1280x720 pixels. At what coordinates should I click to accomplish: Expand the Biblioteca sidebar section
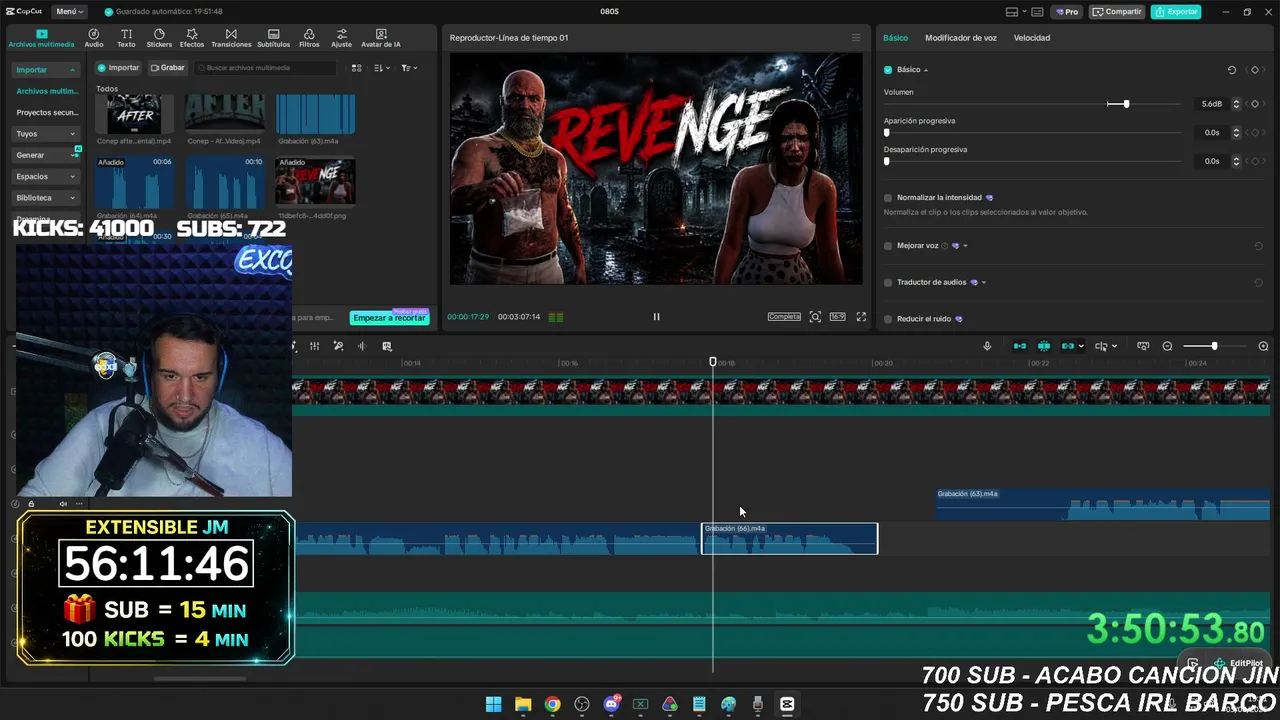(x=46, y=198)
